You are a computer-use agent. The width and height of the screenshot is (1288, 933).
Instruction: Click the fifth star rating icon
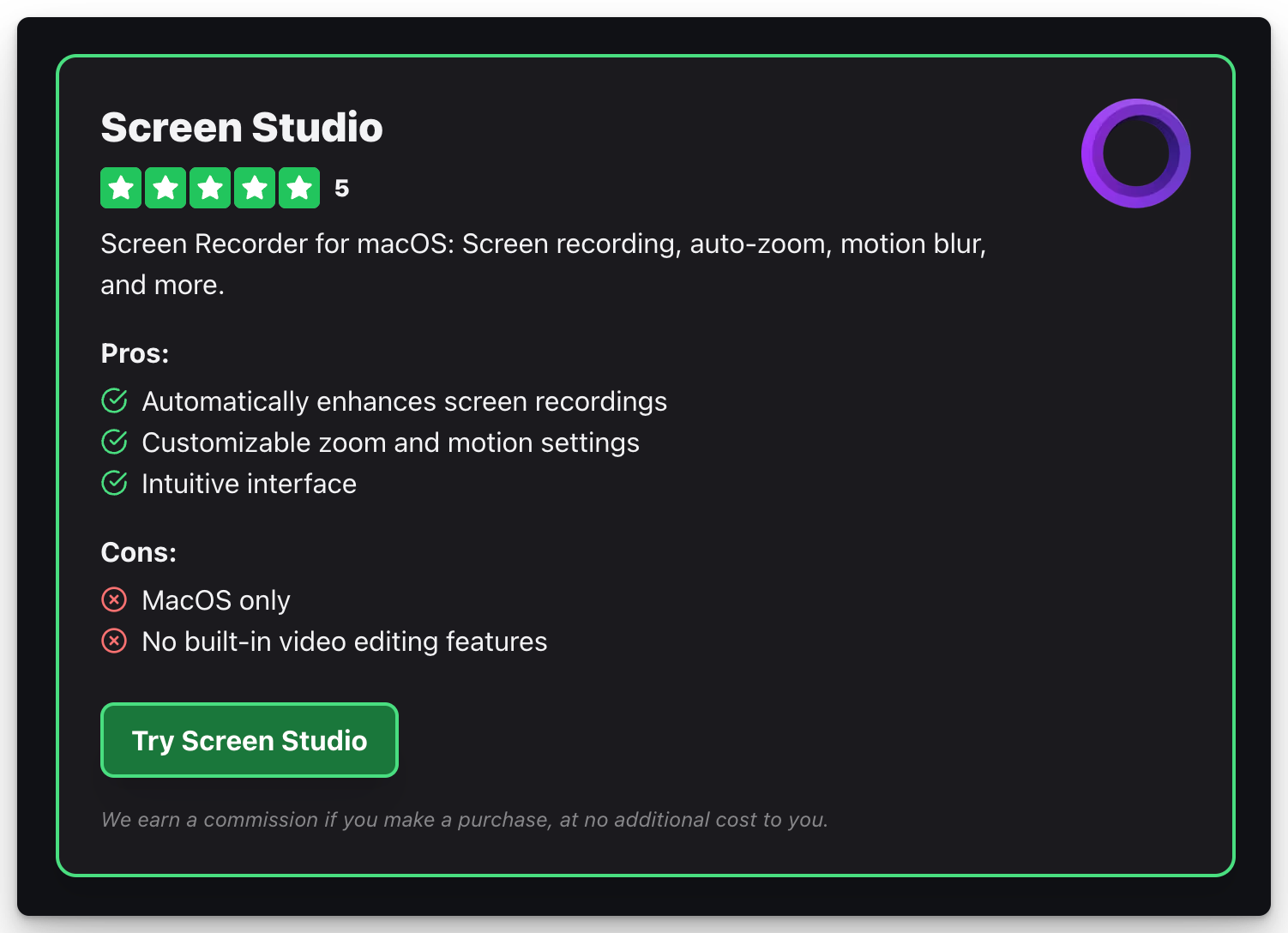click(x=299, y=187)
